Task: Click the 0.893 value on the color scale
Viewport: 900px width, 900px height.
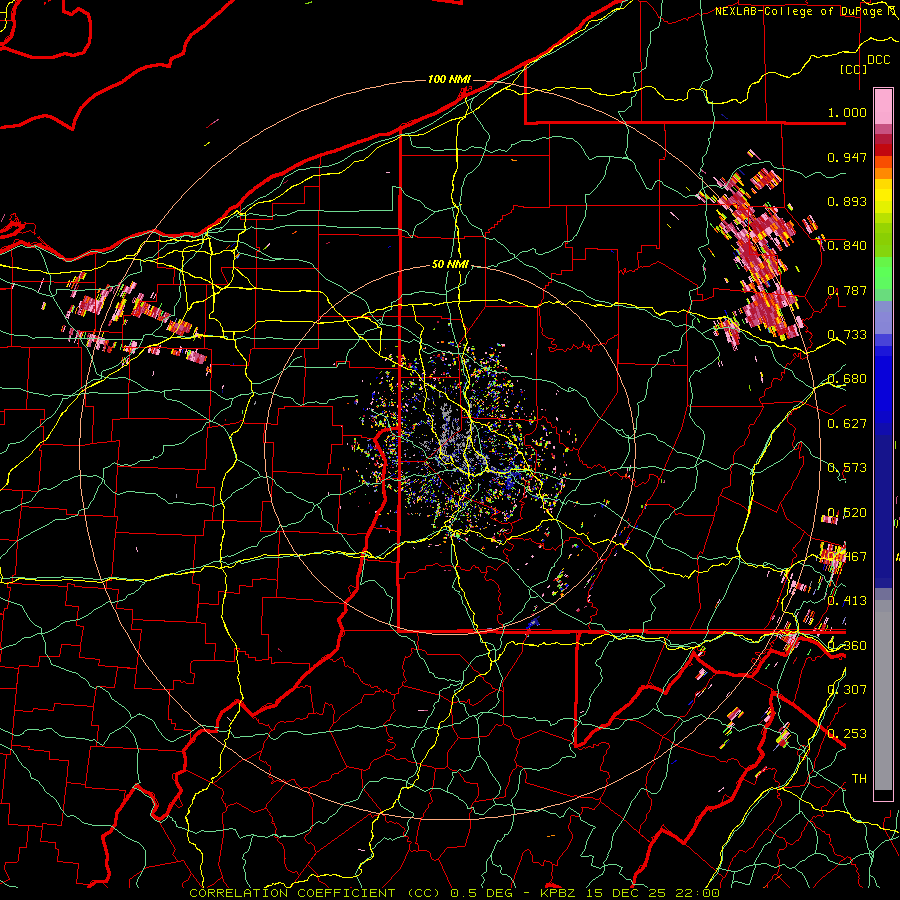Action: click(x=847, y=201)
